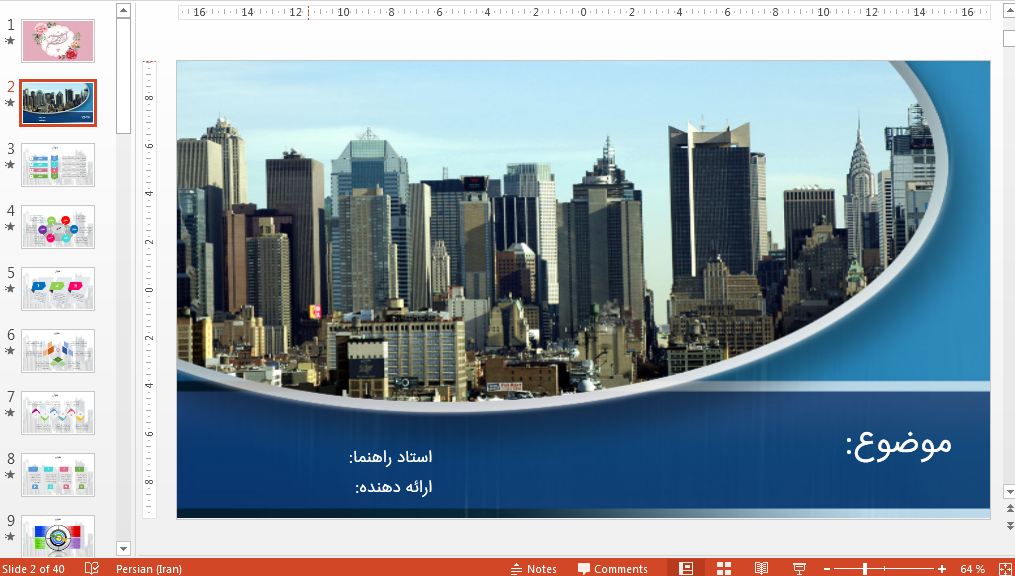Viewport: 1015px width, 576px height.
Task: Switch to Reading View
Action: pos(761,568)
